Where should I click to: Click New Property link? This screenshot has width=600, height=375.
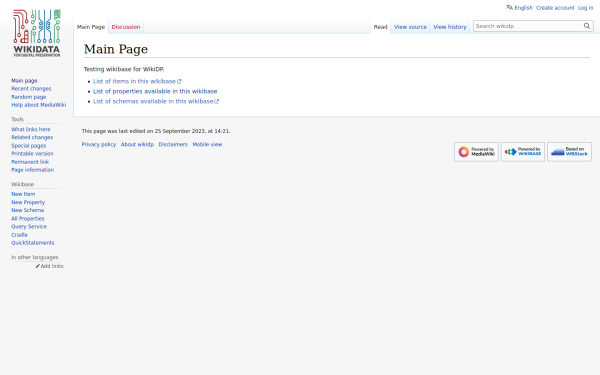(28, 202)
